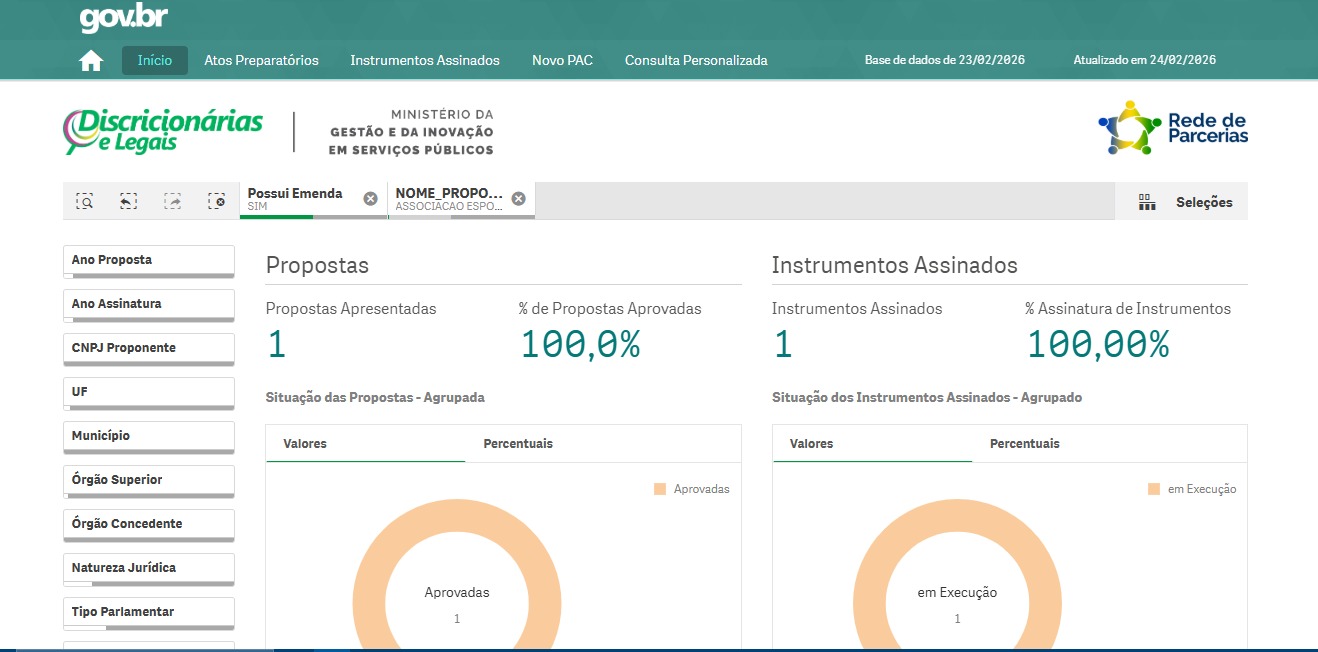Viewport: 1318px width, 652px height.
Task: Open the Atos Preparatórios menu item
Action: [x=261, y=60]
